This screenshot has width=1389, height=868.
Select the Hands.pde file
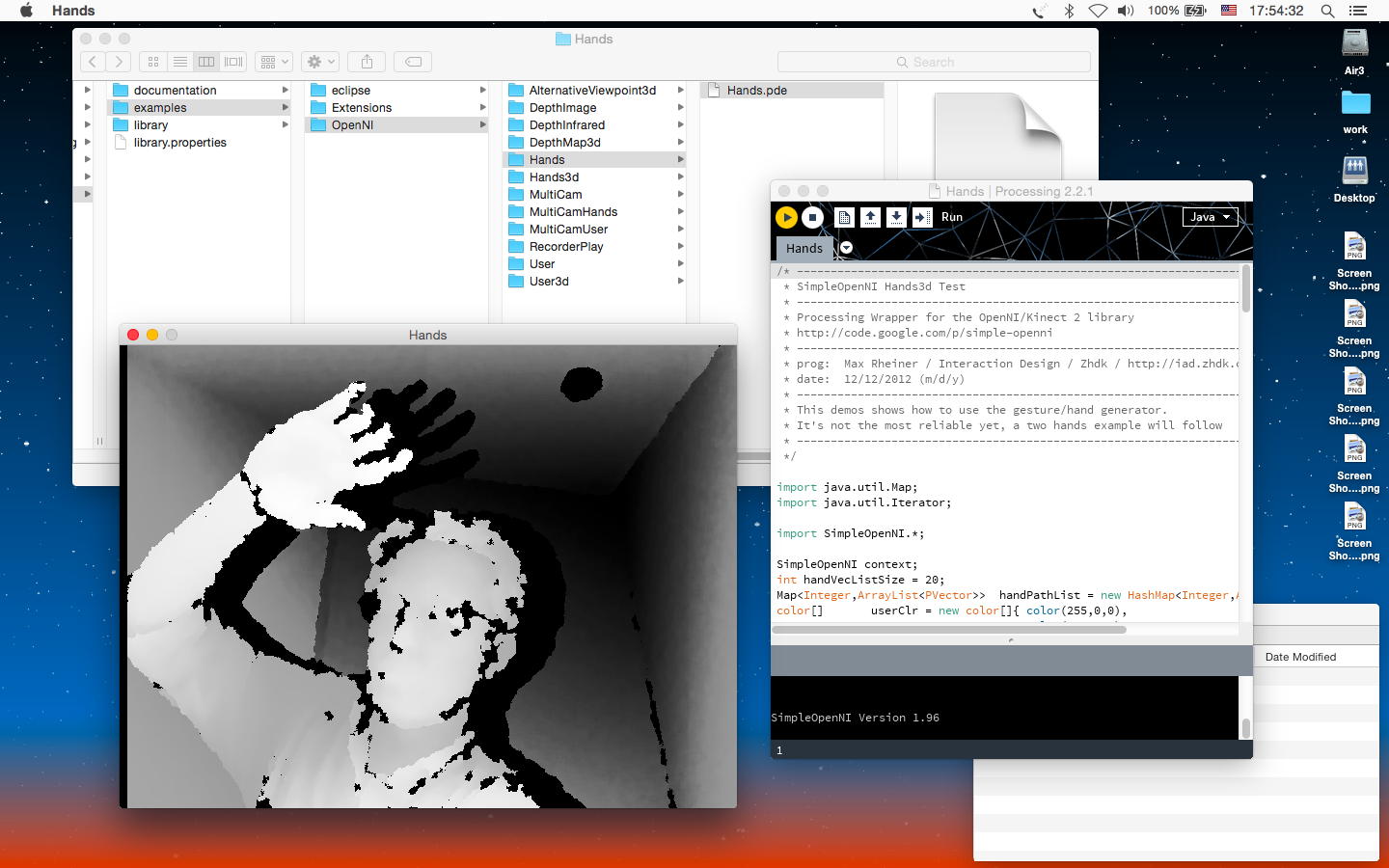pyautogui.click(x=756, y=90)
